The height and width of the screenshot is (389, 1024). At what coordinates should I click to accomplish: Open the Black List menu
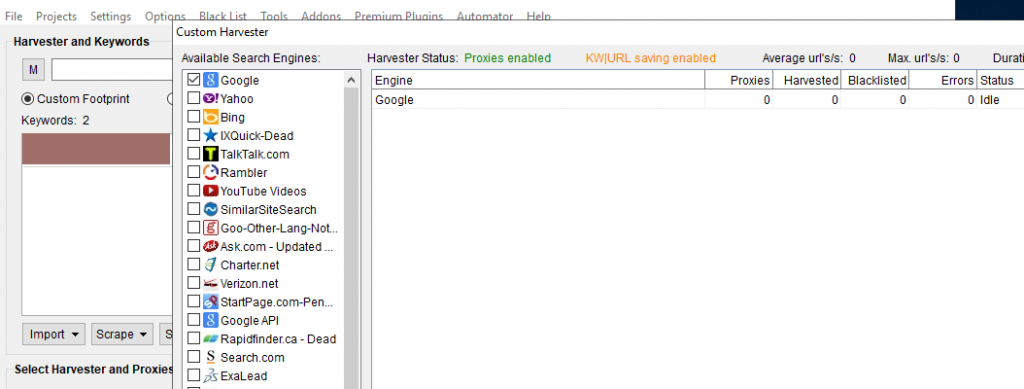(223, 16)
